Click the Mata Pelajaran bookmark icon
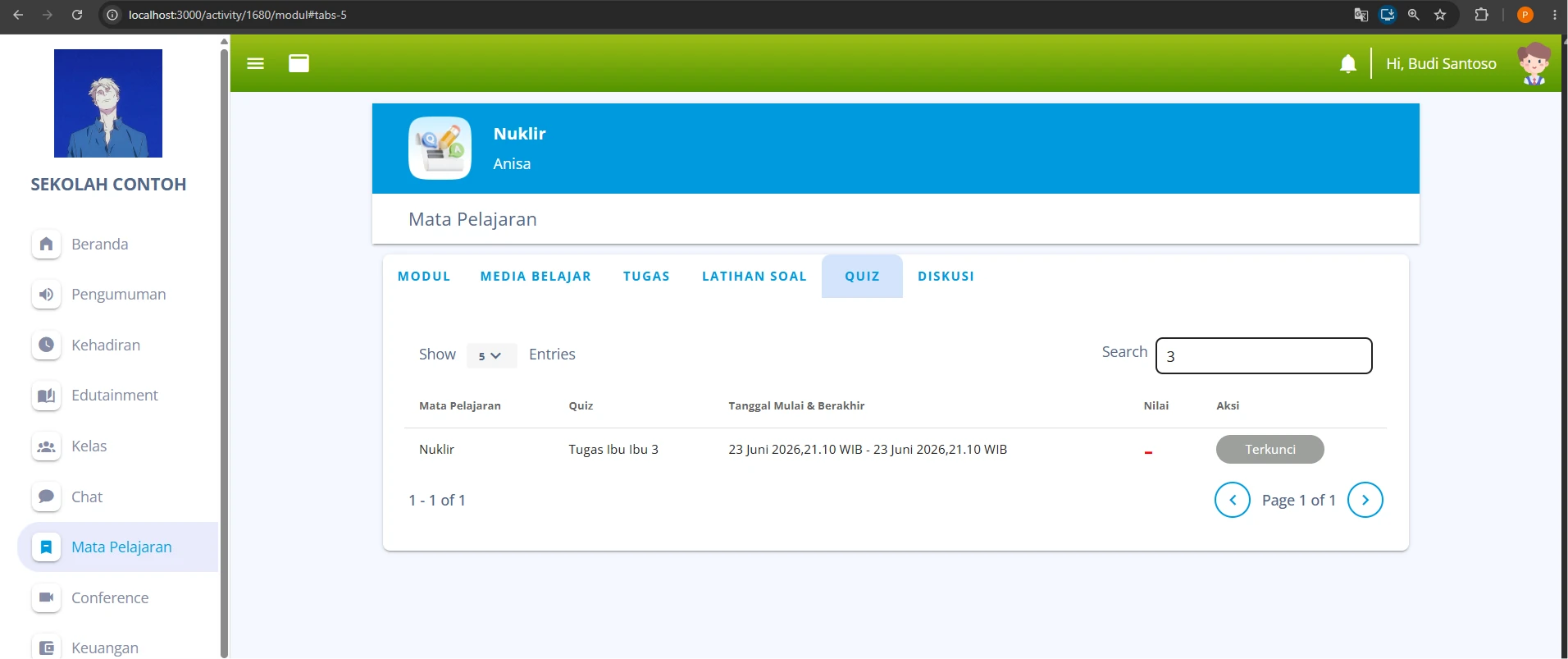 [47, 547]
